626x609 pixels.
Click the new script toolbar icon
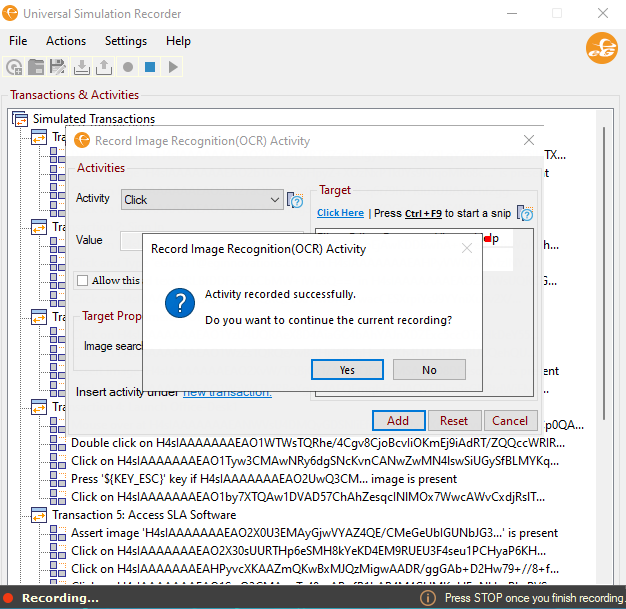point(14,67)
